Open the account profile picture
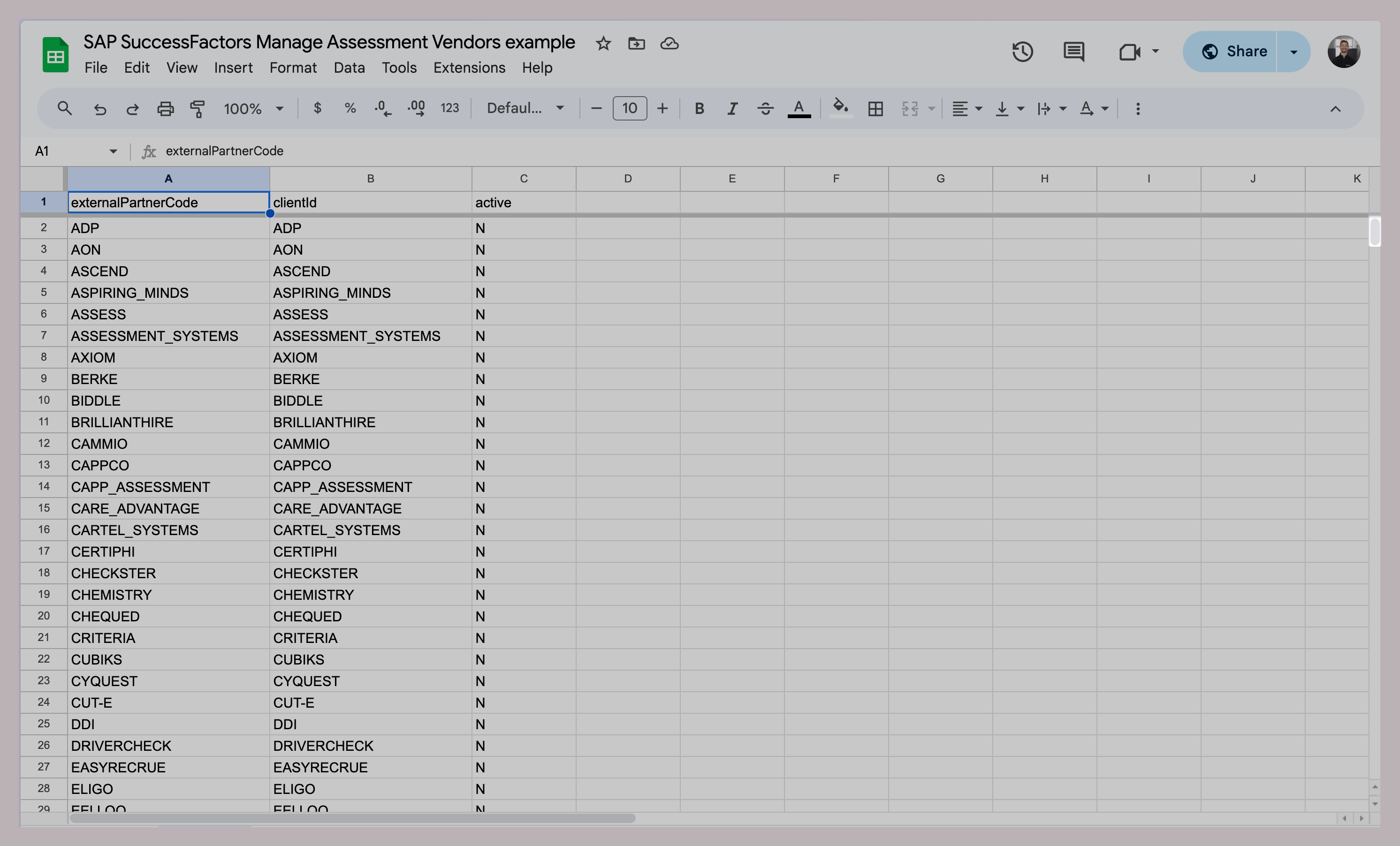The image size is (1400, 846). (x=1344, y=52)
